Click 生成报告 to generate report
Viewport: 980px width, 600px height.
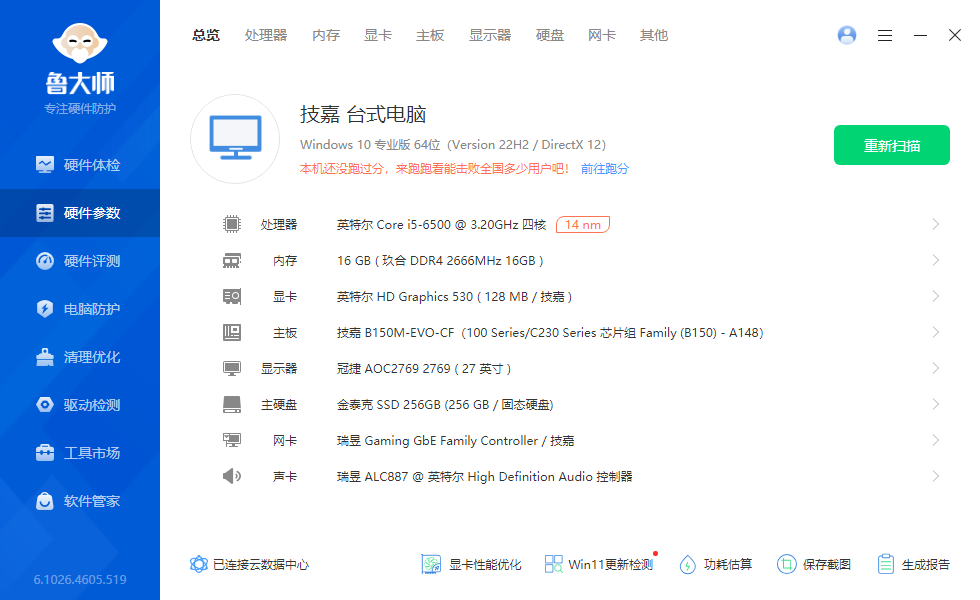pos(913,564)
